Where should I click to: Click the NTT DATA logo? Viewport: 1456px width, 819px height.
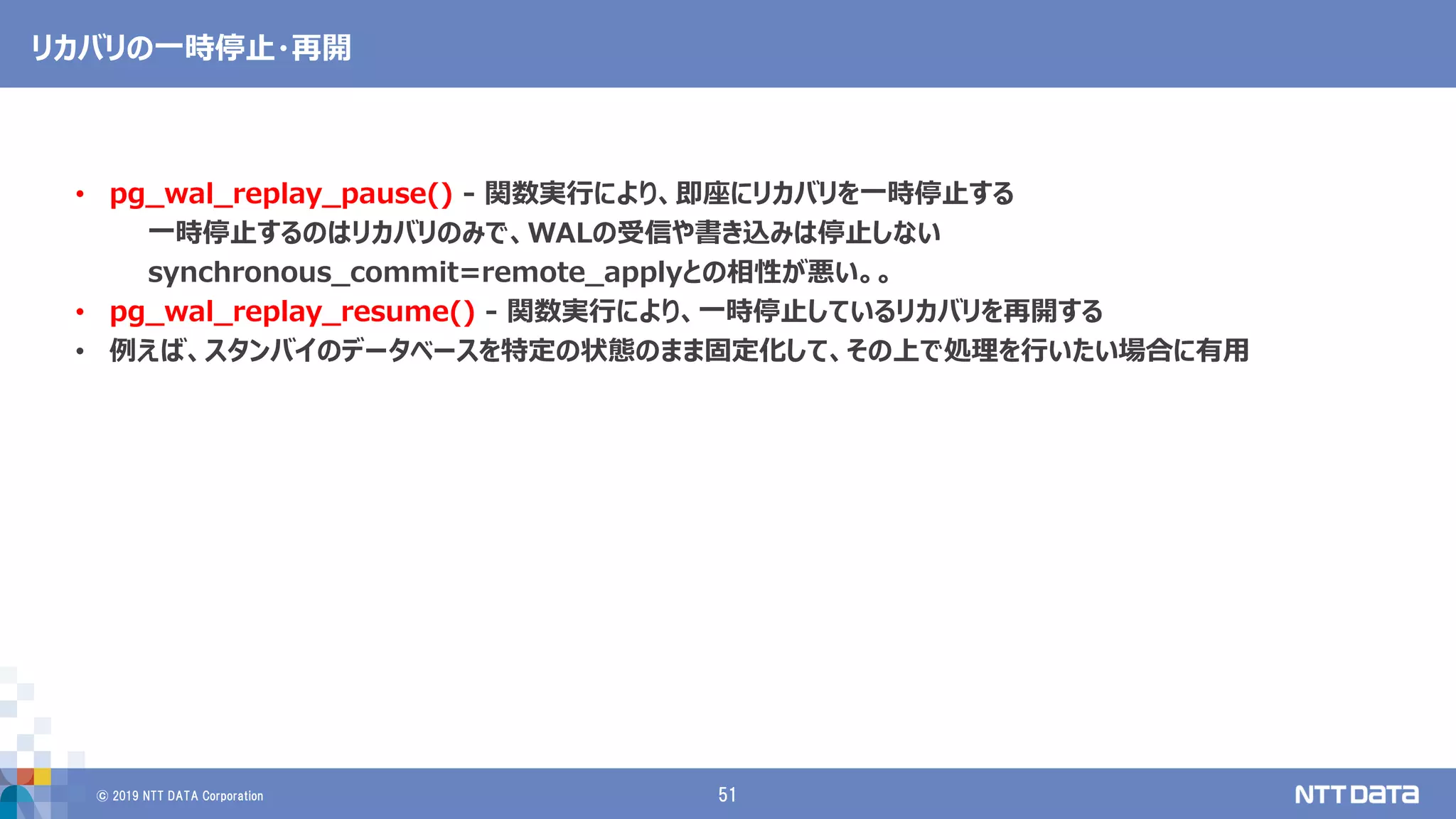(x=1356, y=794)
